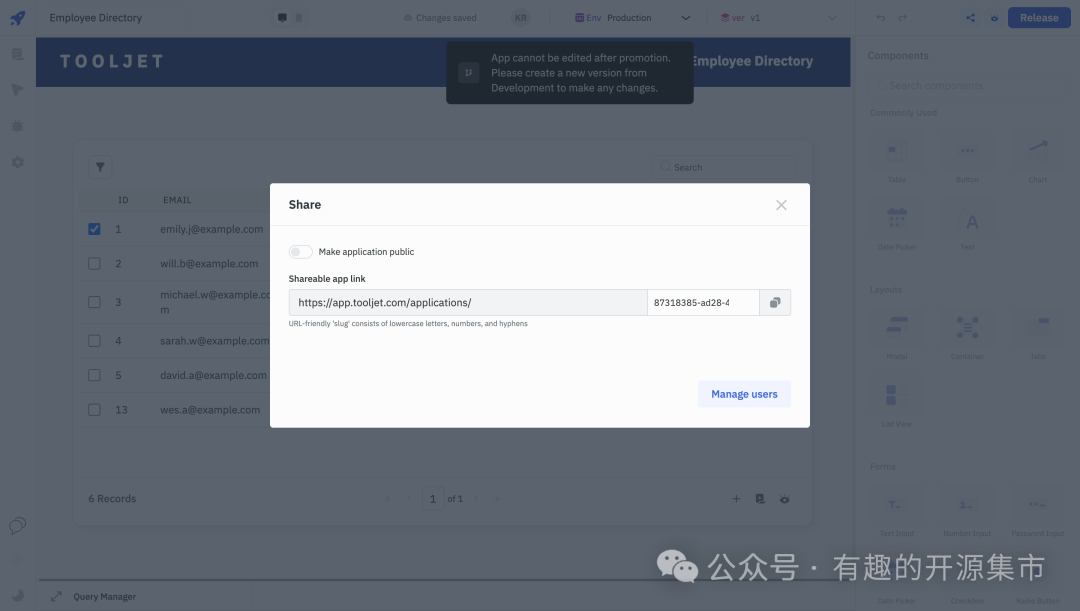
Task: Uncheck the row with emily.j@example.com
Action: pos(94,229)
